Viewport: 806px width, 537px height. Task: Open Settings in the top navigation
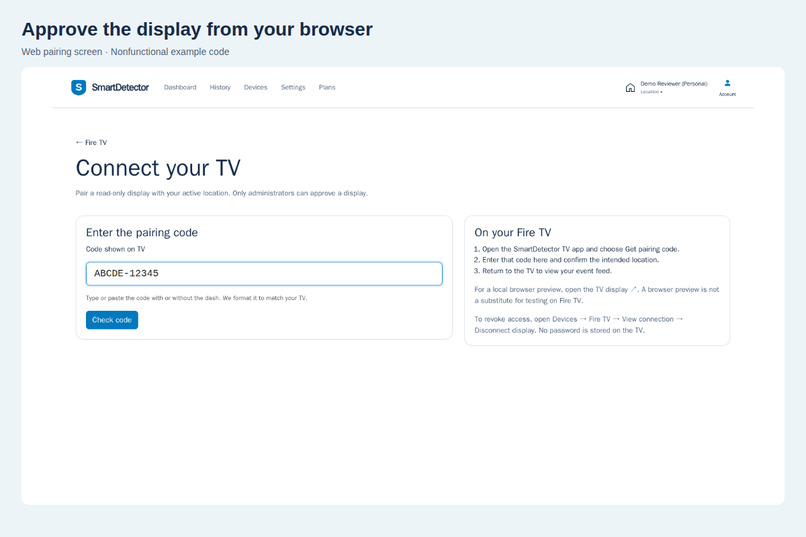click(x=293, y=87)
